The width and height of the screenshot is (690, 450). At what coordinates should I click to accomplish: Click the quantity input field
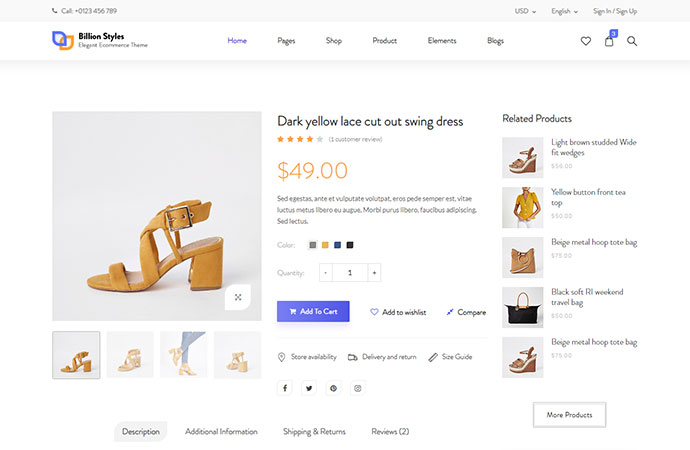350,272
